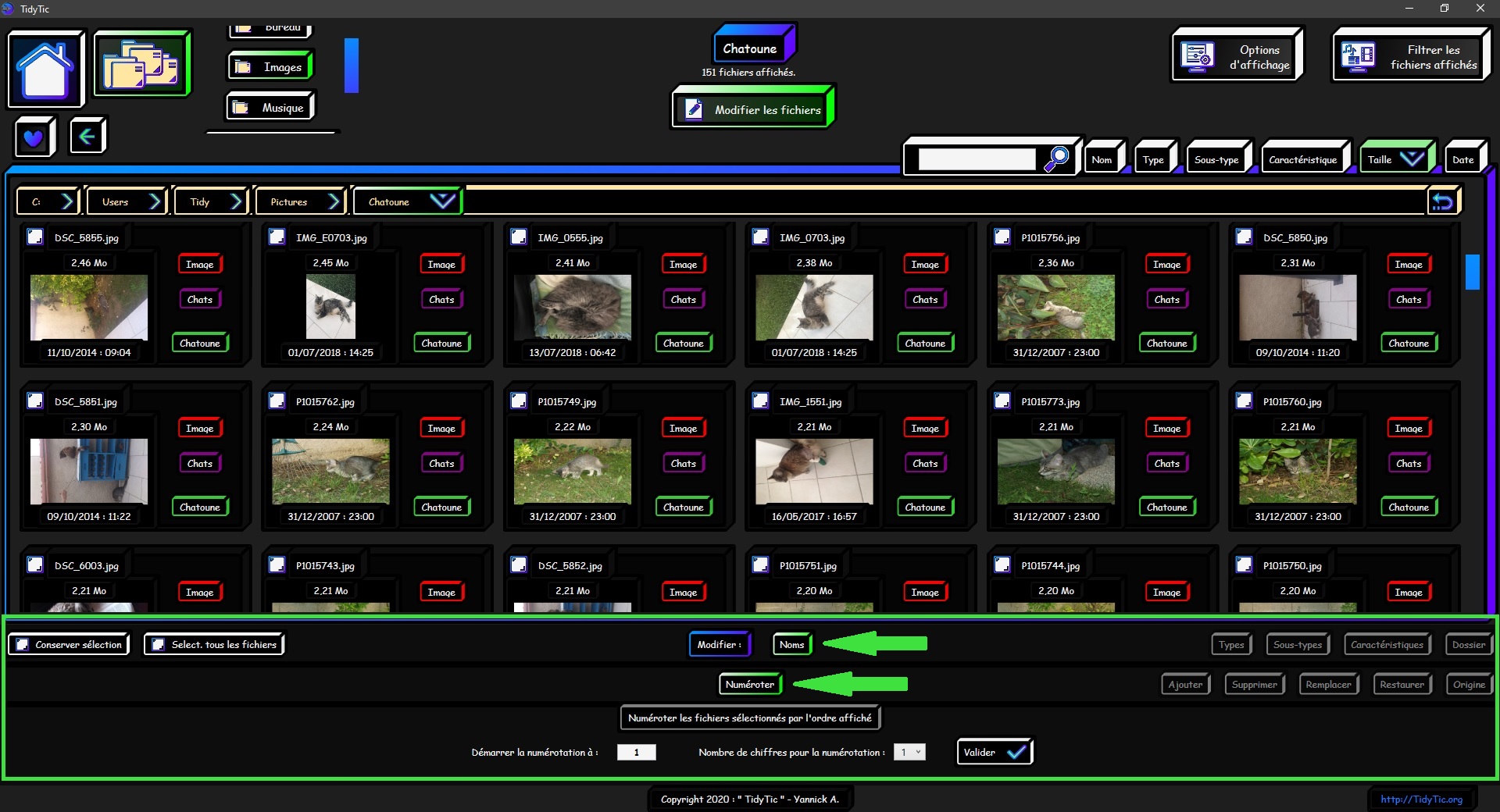Click the Musique folder icon

click(x=241, y=108)
